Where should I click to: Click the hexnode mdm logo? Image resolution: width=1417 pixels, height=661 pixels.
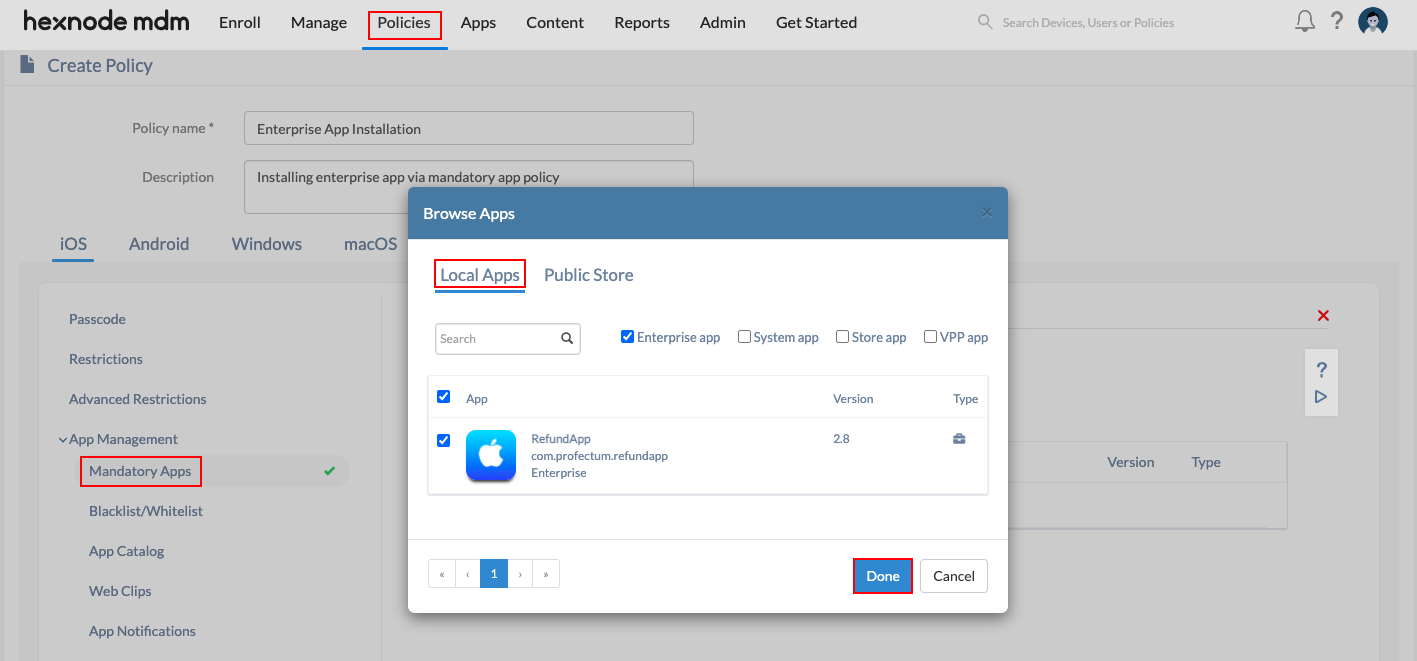(x=106, y=21)
